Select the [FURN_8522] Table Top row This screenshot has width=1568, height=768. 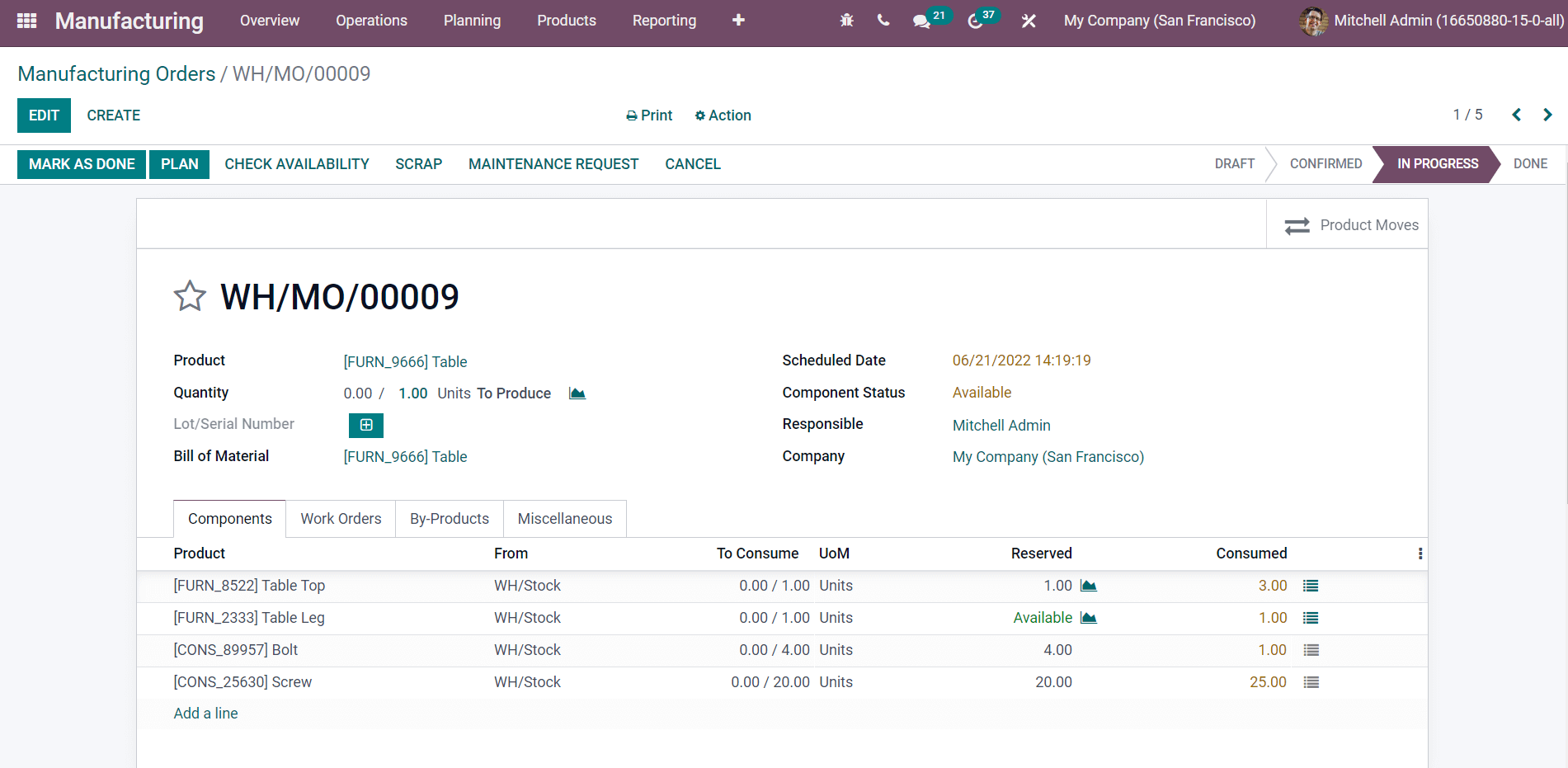tap(782, 586)
